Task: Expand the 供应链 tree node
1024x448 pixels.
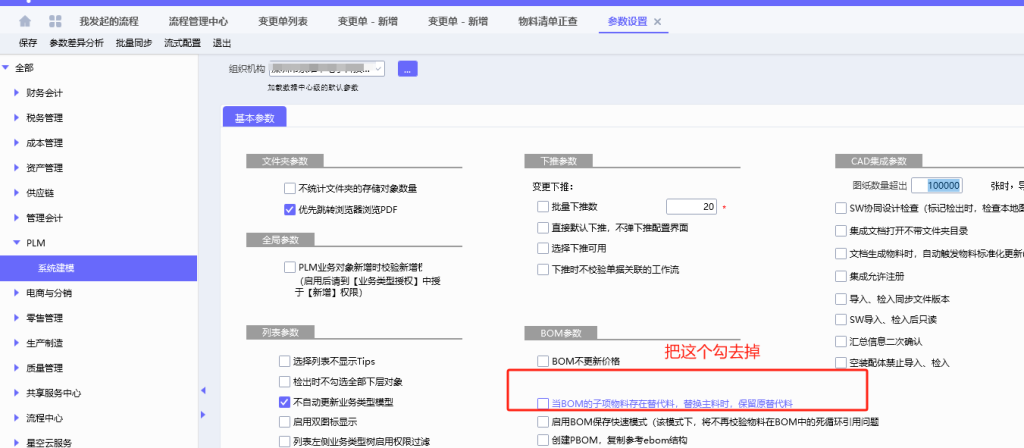Action: pos(17,193)
